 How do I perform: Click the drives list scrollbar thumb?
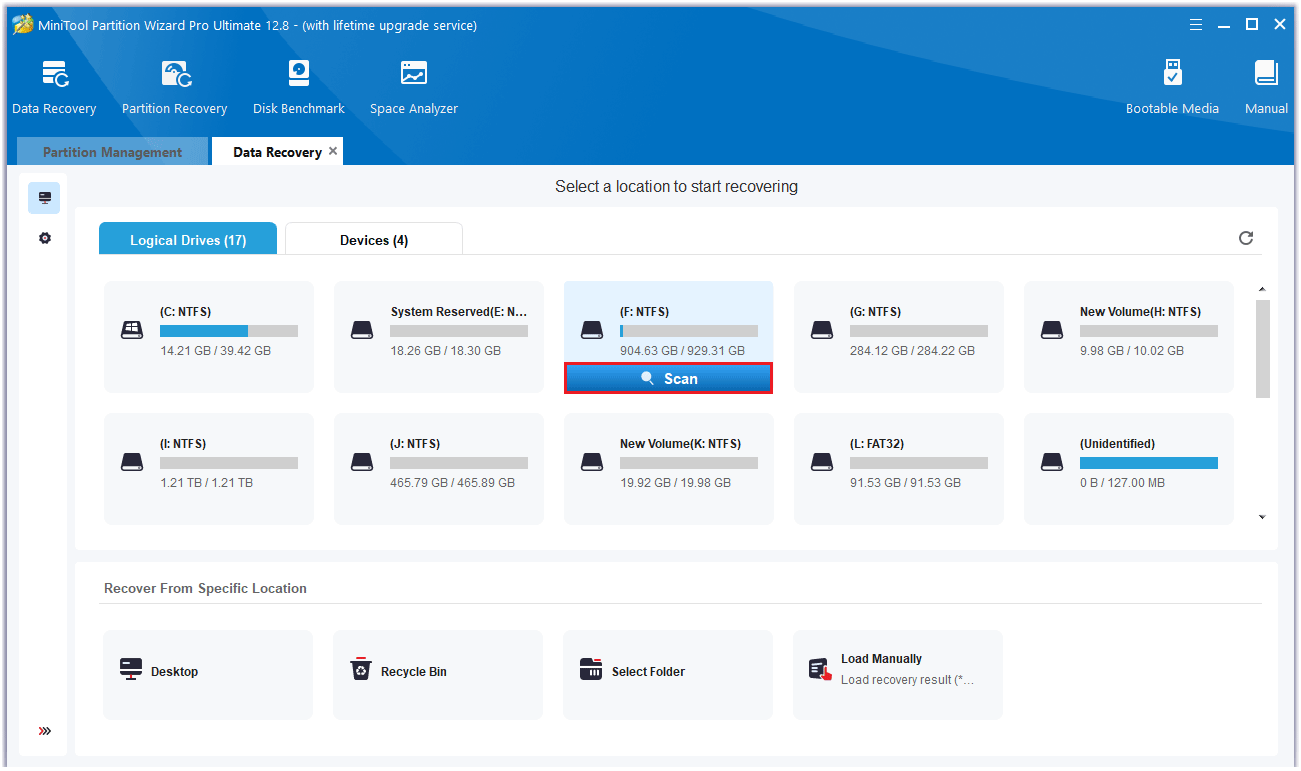point(1262,349)
